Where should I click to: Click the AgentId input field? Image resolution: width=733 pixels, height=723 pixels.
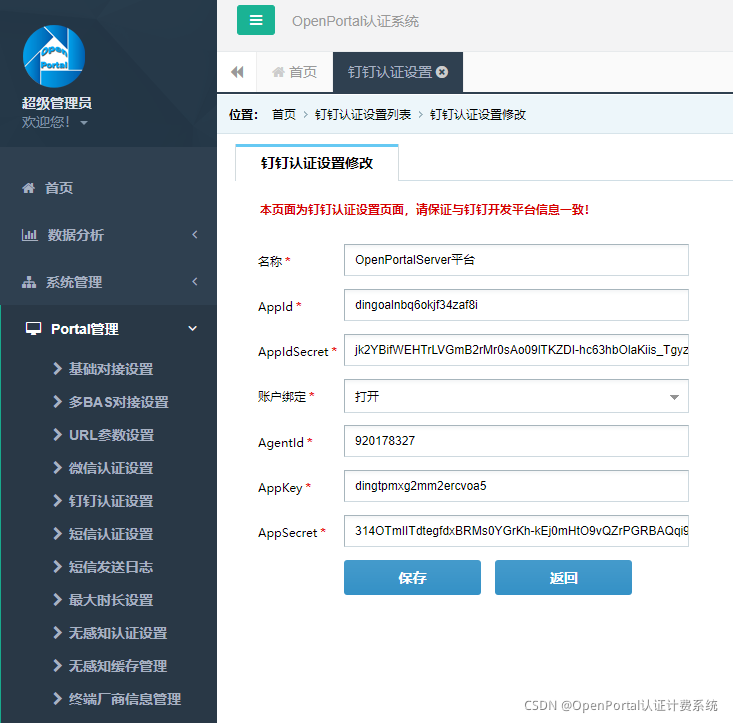tap(516, 441)
